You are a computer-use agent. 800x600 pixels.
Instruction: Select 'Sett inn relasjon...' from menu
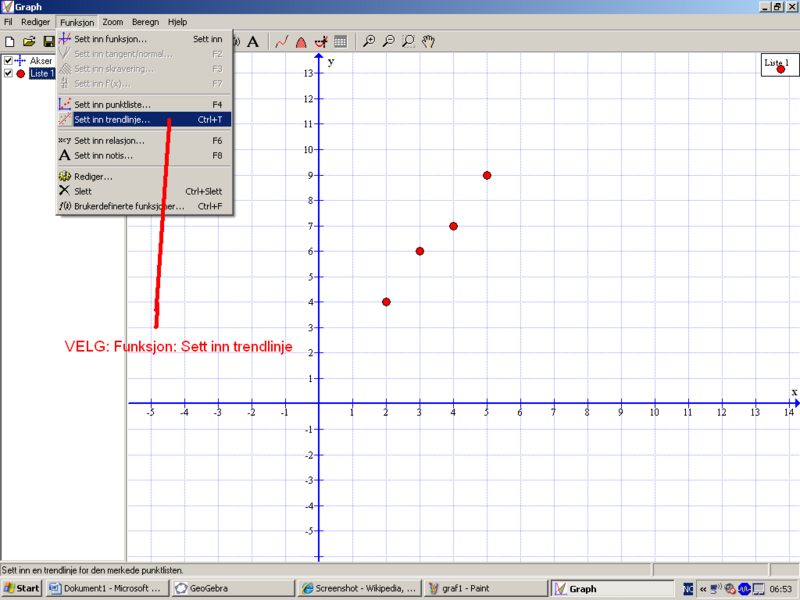109,141
